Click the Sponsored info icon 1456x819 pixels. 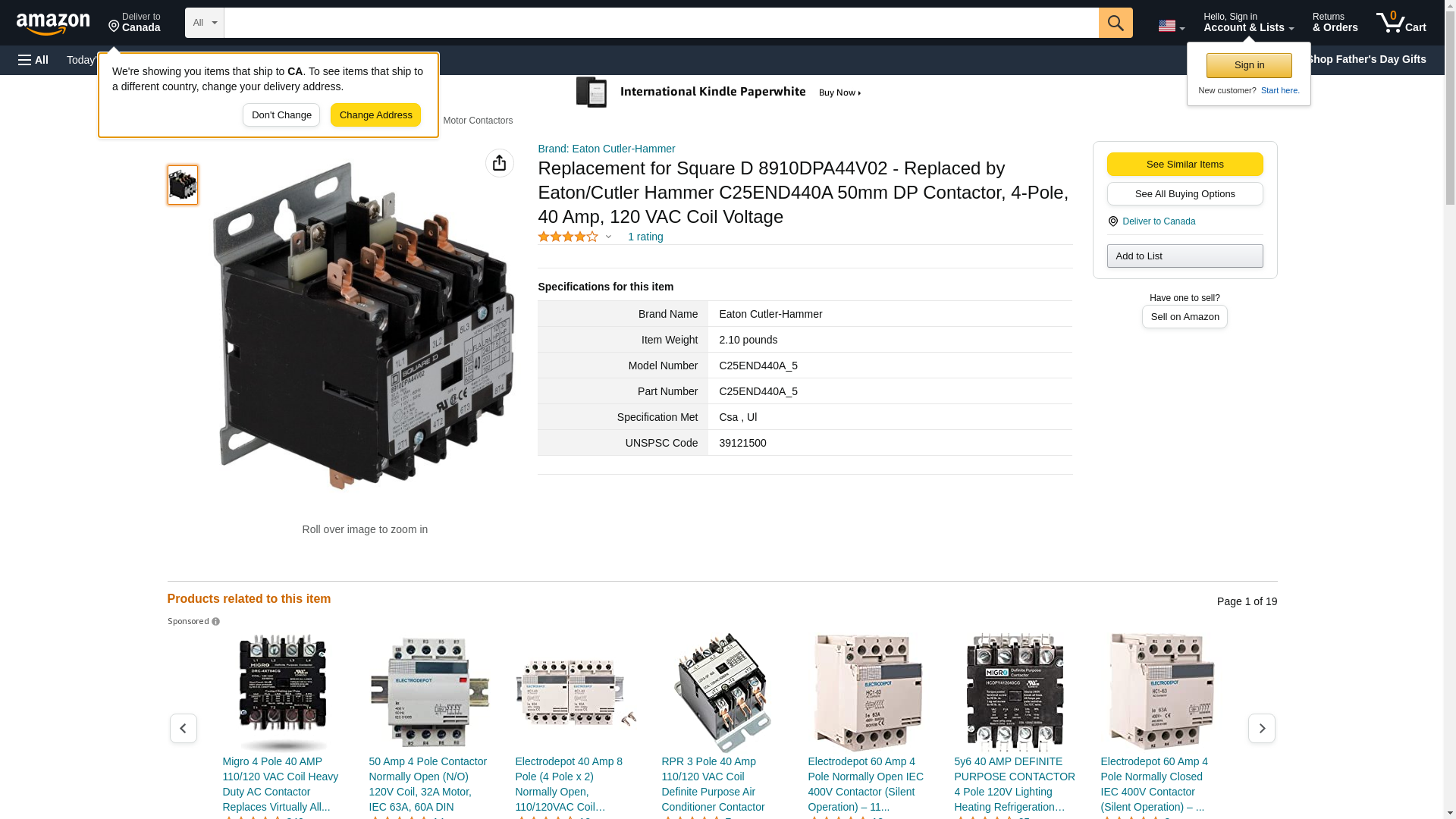(x=215, y=622)
